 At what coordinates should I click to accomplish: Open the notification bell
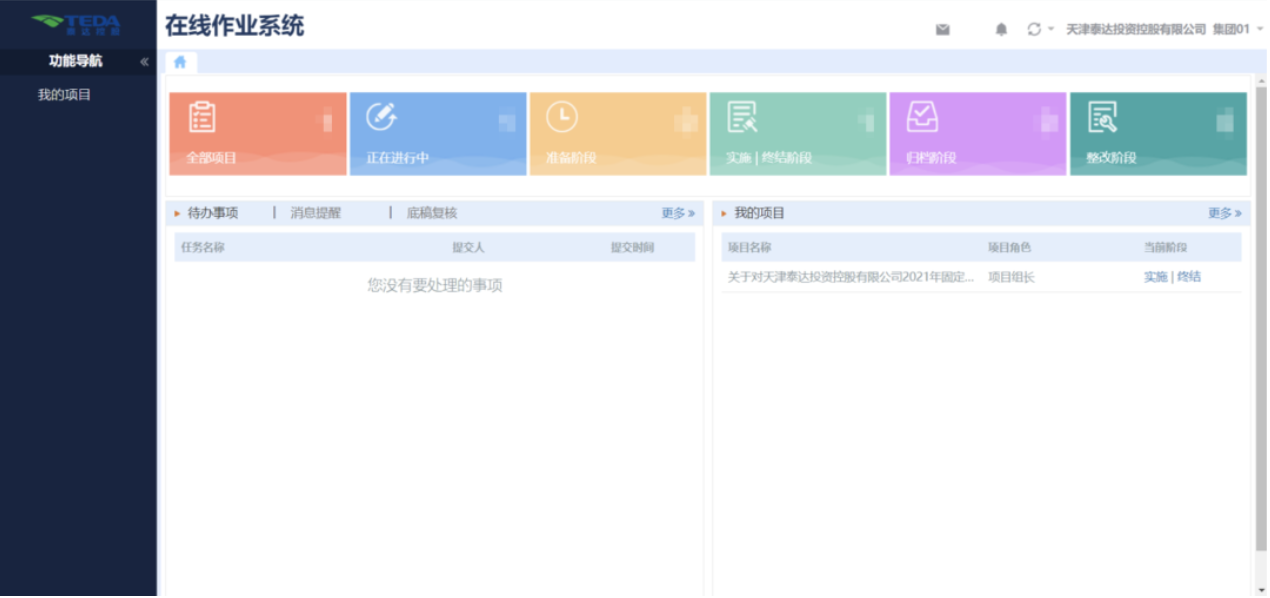1001,30
